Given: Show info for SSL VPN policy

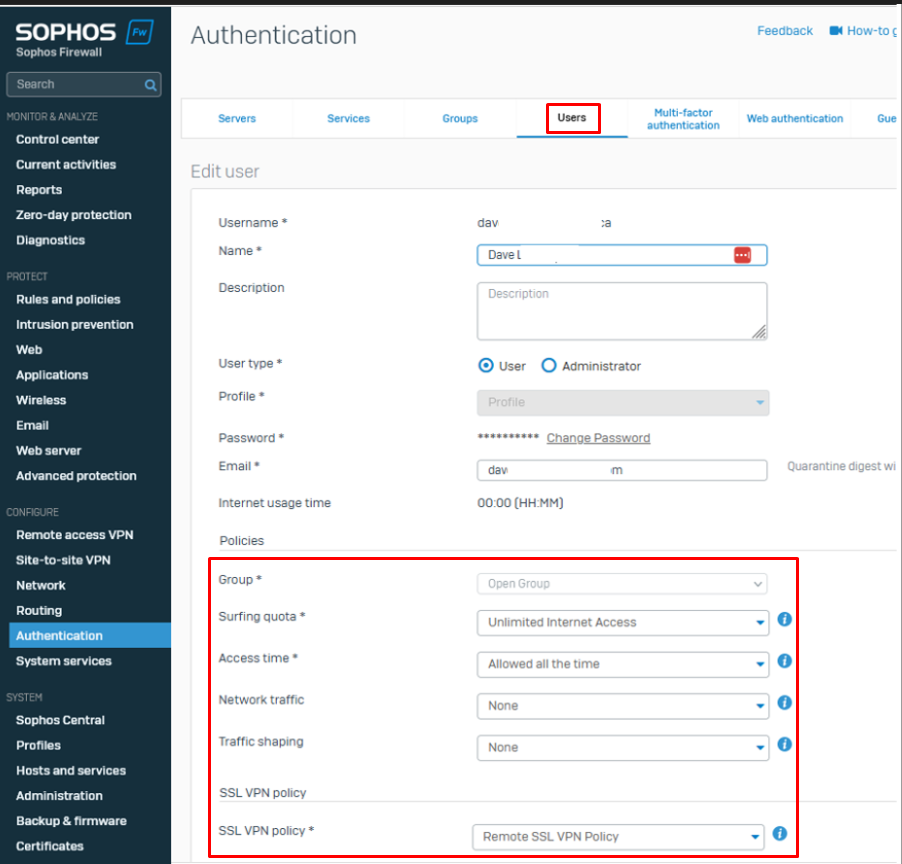Looking at the screenshot, I should tap(780, 834).
